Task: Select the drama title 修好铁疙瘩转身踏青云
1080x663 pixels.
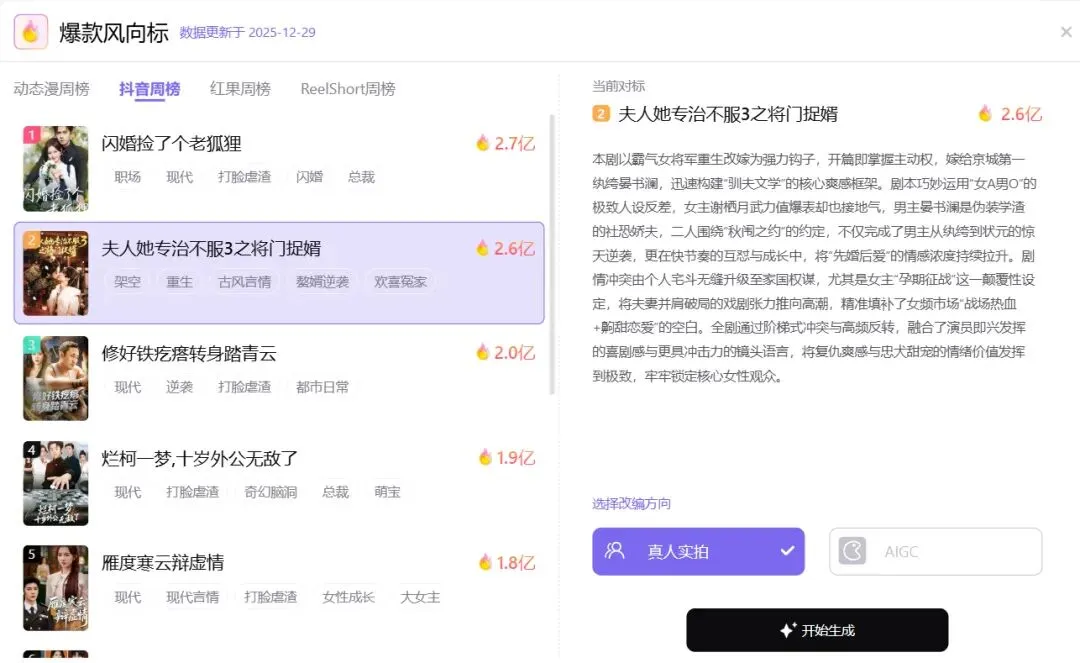Action: (x=189, y=353)
